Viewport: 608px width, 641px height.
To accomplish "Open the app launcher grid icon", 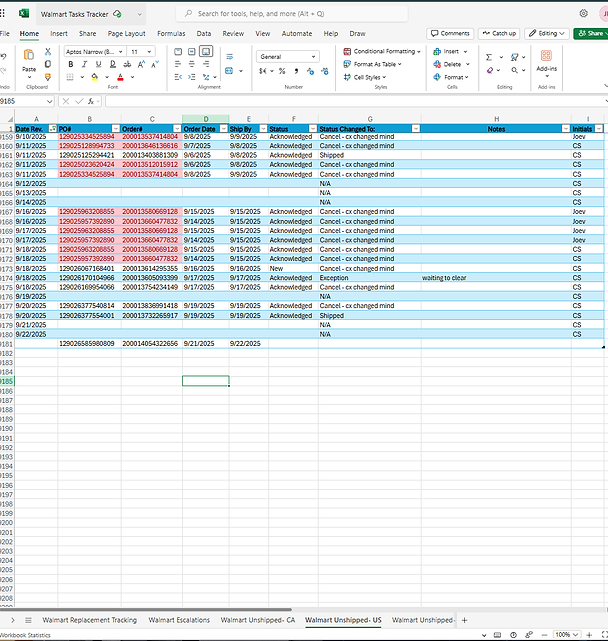I will [x=2, y=13].
